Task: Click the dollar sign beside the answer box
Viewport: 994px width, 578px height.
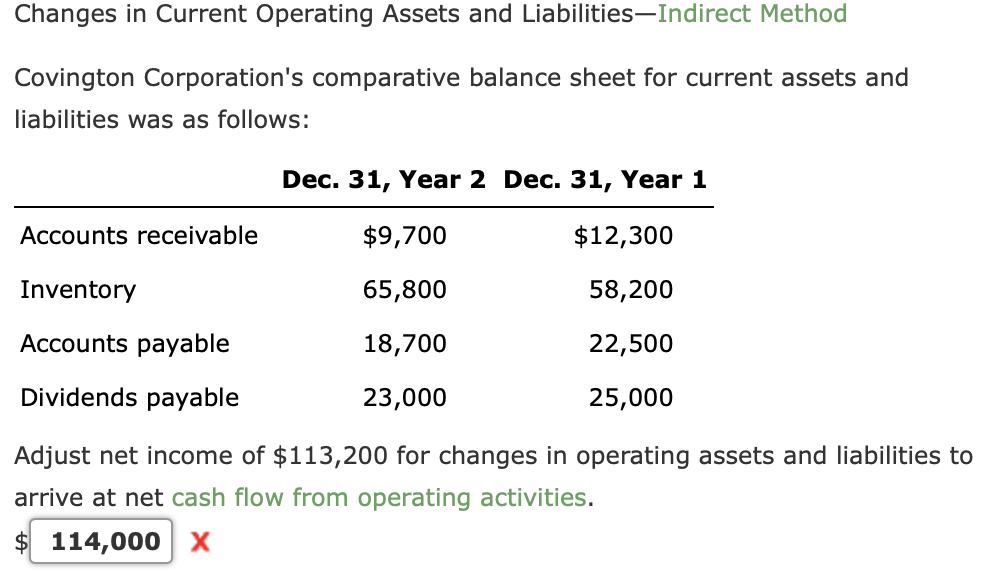Action: click(19, 541)
